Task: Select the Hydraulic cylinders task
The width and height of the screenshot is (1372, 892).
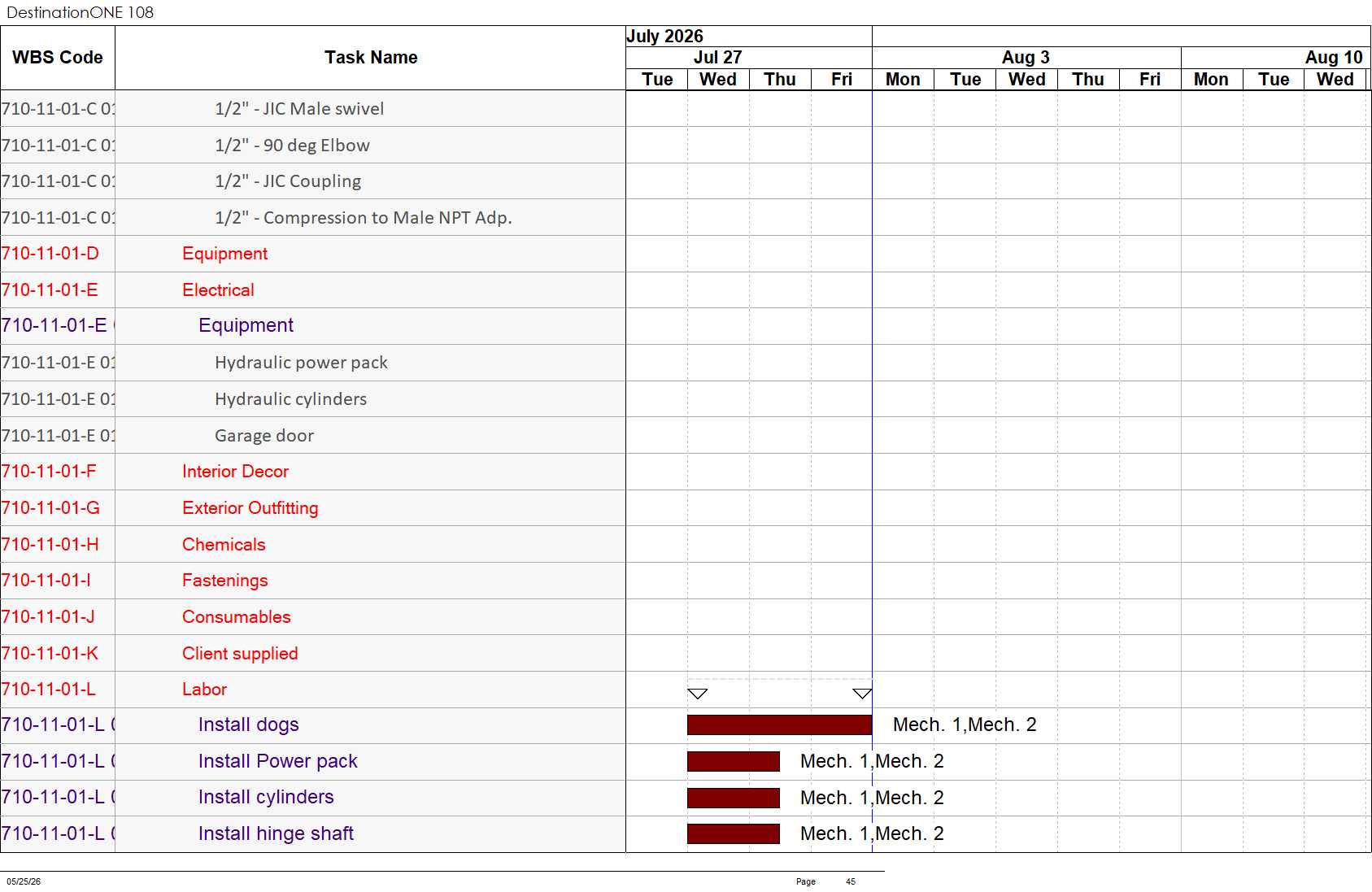Action: pos(290,399)
